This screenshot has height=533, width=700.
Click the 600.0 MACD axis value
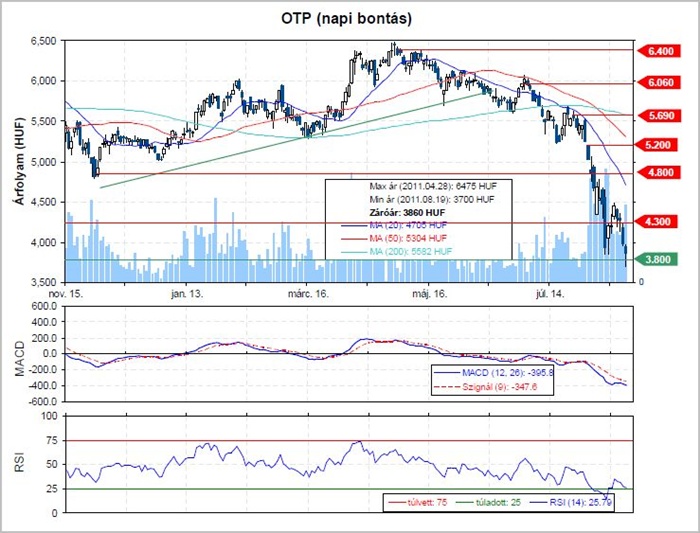[x=45, y=306]
